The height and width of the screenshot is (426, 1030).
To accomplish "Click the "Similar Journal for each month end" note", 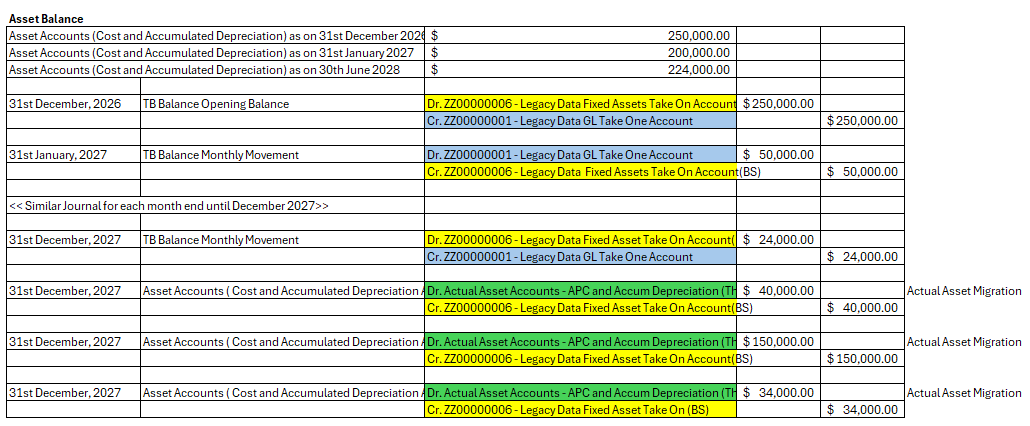I will [x=168, y=206].
